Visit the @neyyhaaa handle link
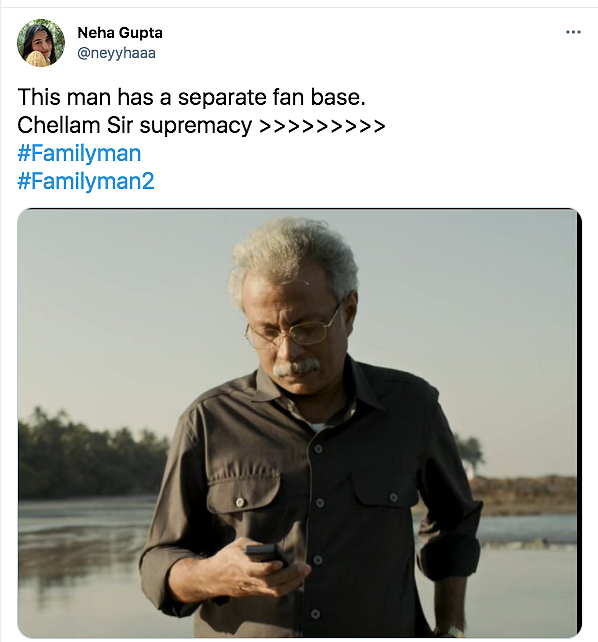Screen dimensions: 598x642 click(117, 53)
